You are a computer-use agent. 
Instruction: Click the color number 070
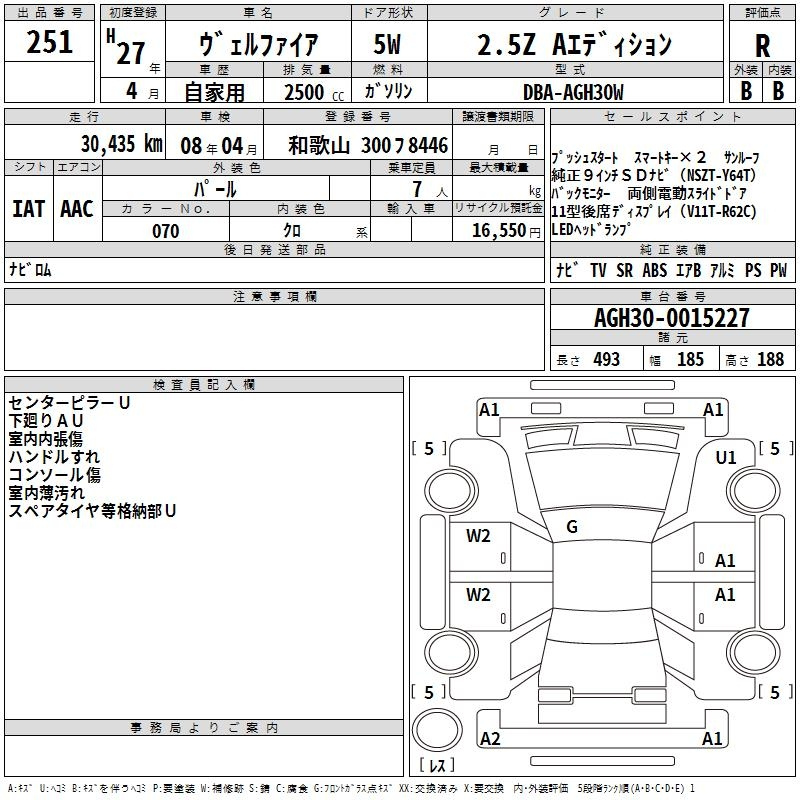(165, 231)
